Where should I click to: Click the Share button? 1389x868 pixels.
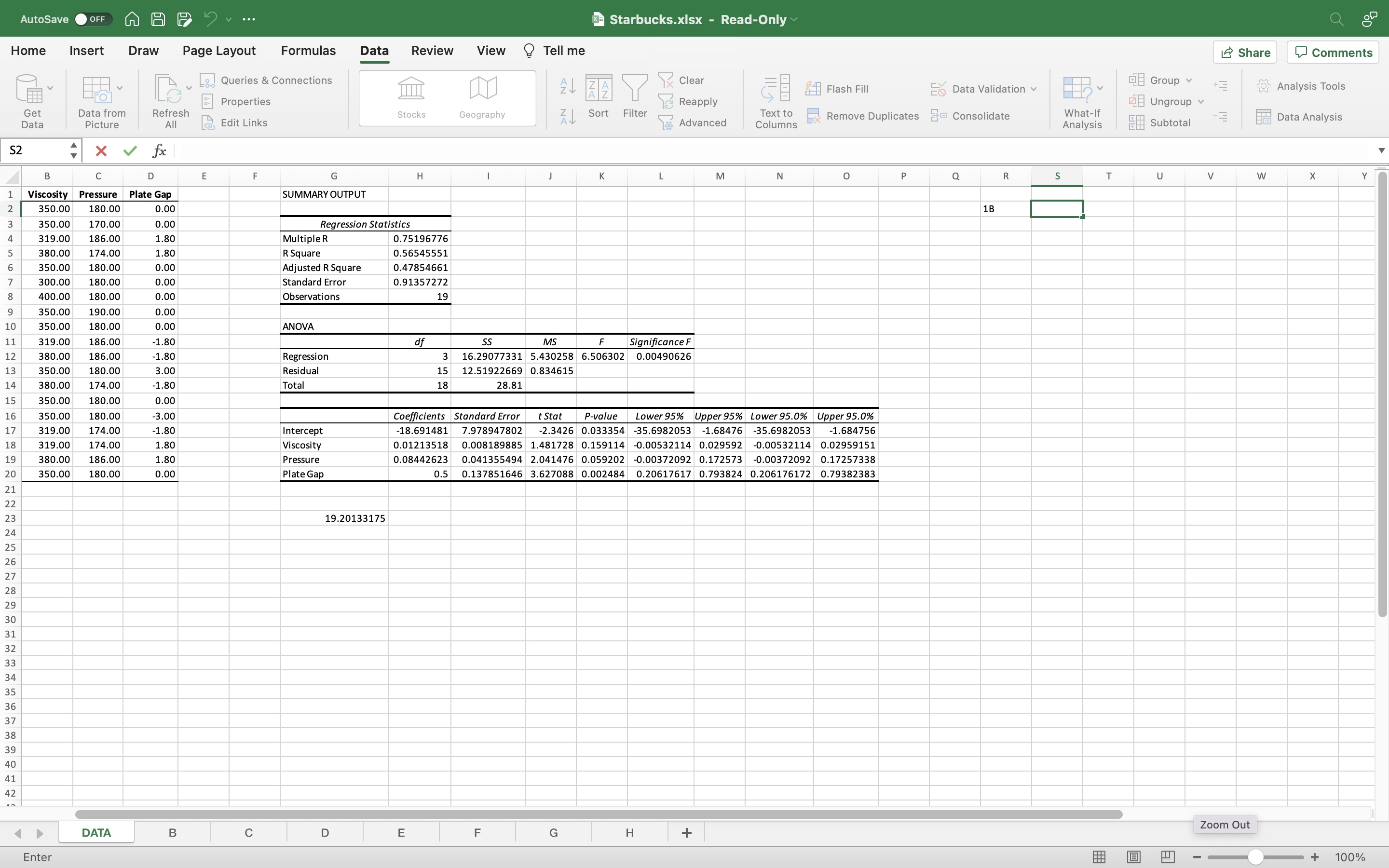(x=1244, y=52)
